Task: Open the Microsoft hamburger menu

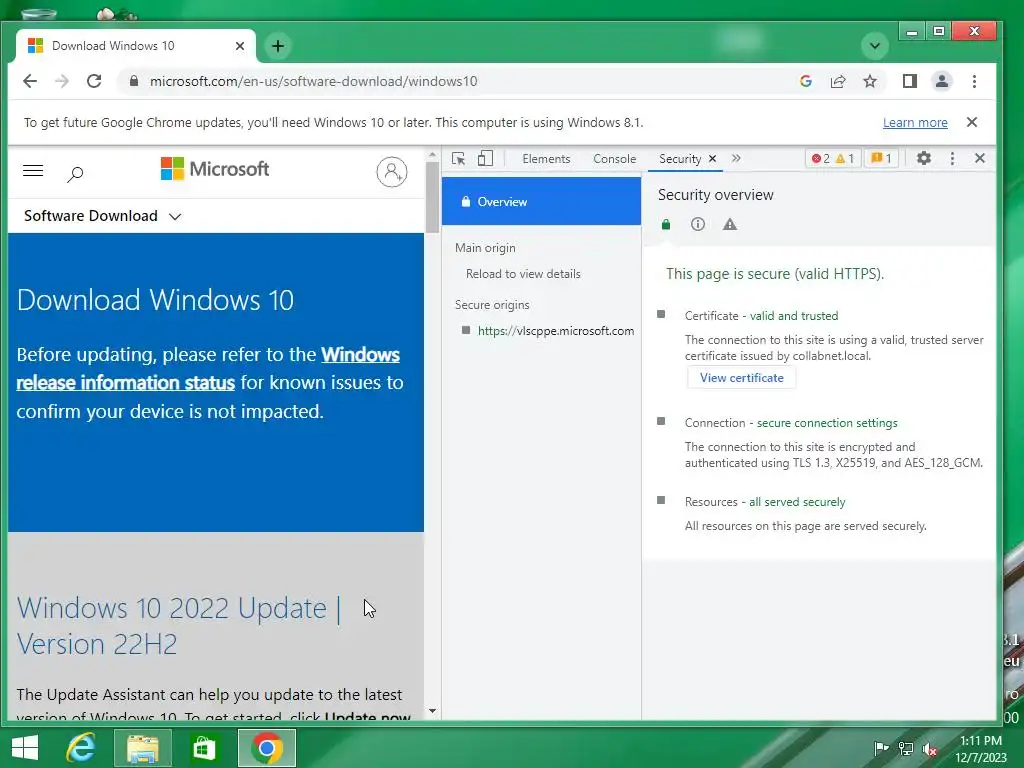Action: (33, 171)
